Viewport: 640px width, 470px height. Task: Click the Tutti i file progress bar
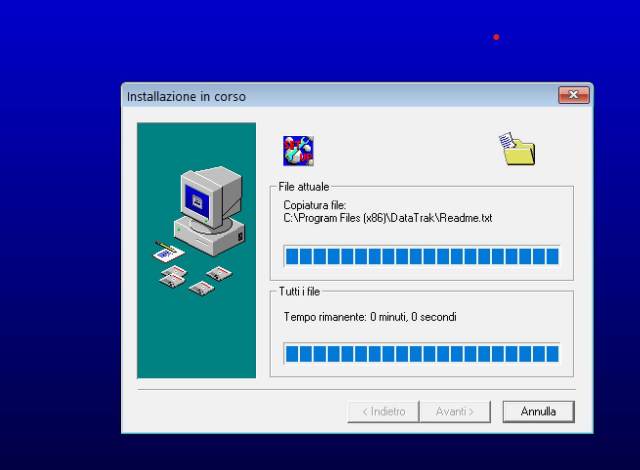(421, 353)
